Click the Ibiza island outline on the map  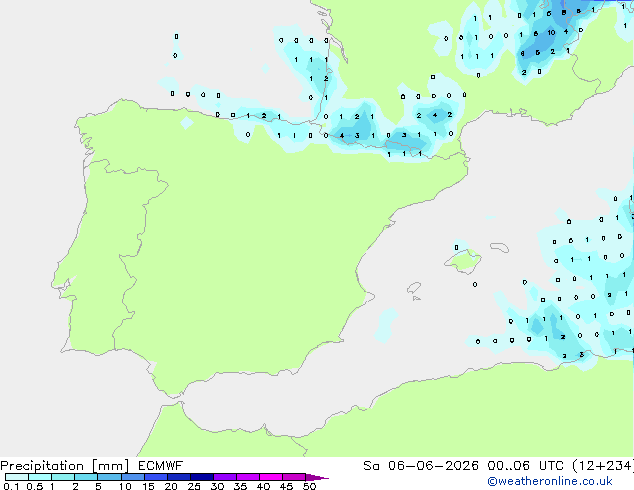414,288
